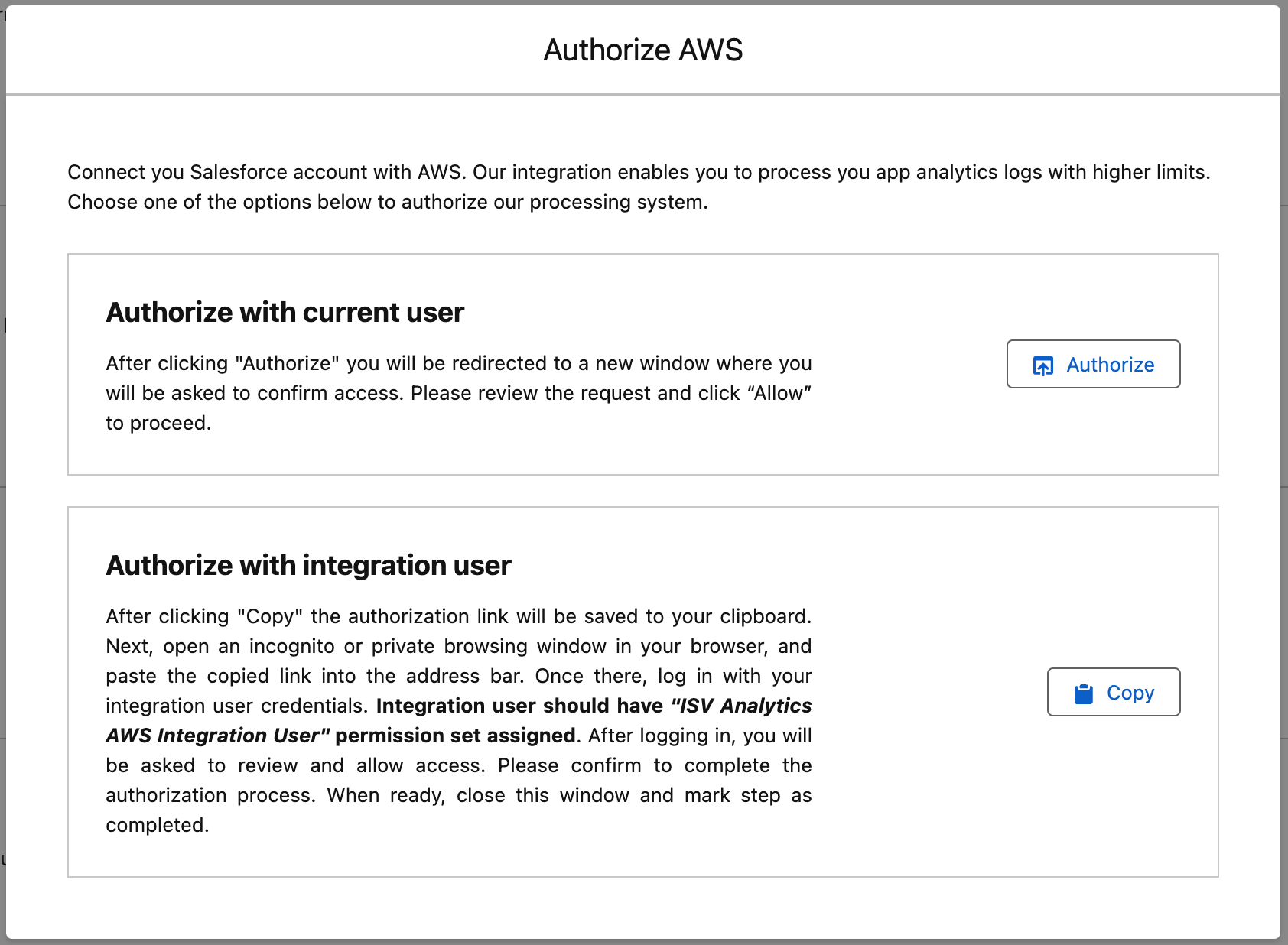Click the Authorize button
This screenshot has height=945, width=1288.
point(1093,364)
